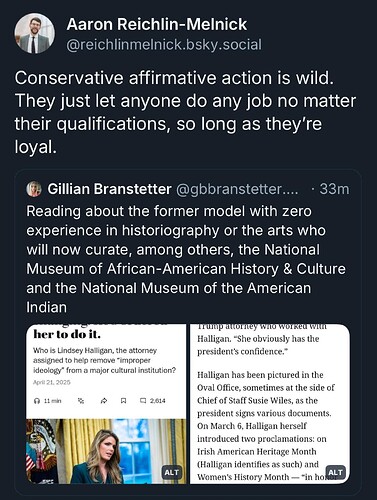The width and height of the screenshot is (377, 500).
Task: Click the share arrow icon in article
Action: click(103, 401)
